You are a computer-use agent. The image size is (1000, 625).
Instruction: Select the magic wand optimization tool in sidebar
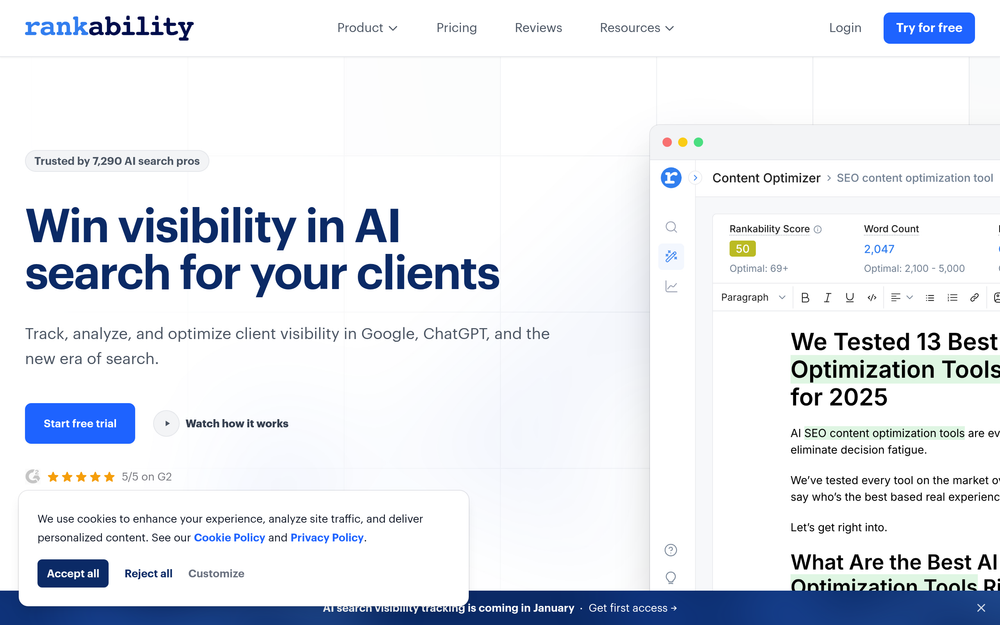point(671,256)
